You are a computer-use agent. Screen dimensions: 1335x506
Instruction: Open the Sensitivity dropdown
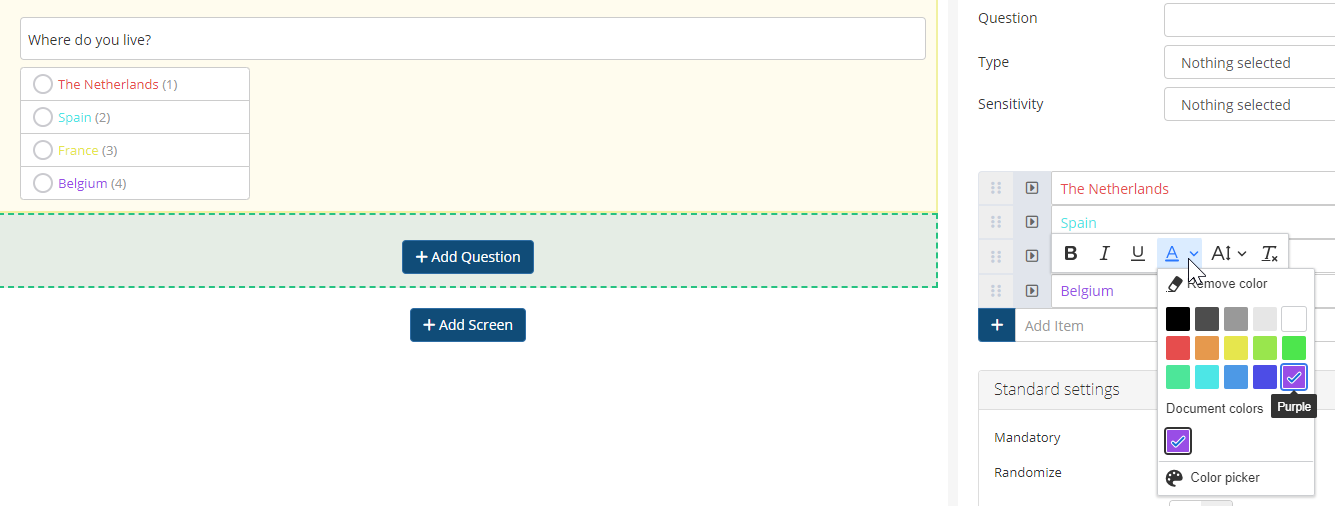pos(1250,105)
